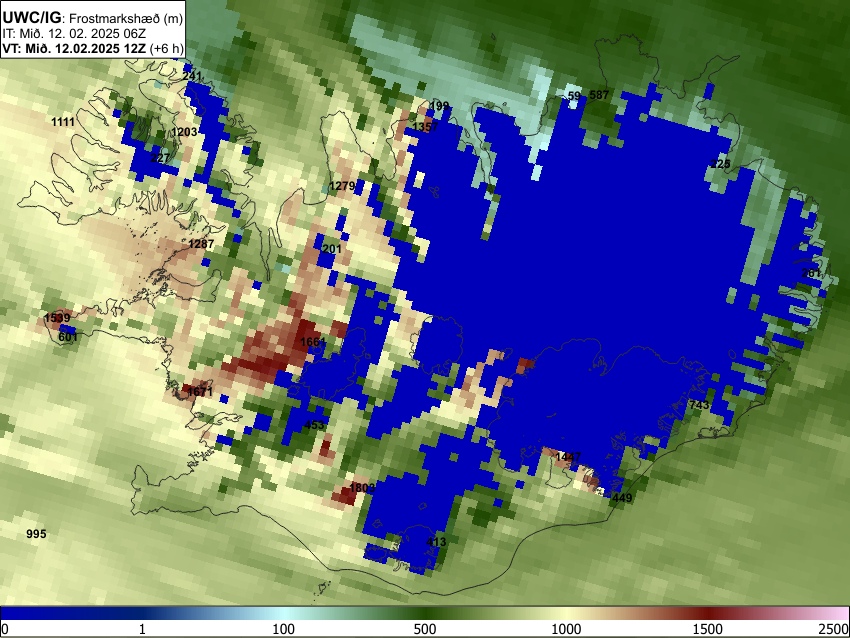Click the map value 601
The image size is (850, 638).
pyautogui.click(x=68, y=337)
